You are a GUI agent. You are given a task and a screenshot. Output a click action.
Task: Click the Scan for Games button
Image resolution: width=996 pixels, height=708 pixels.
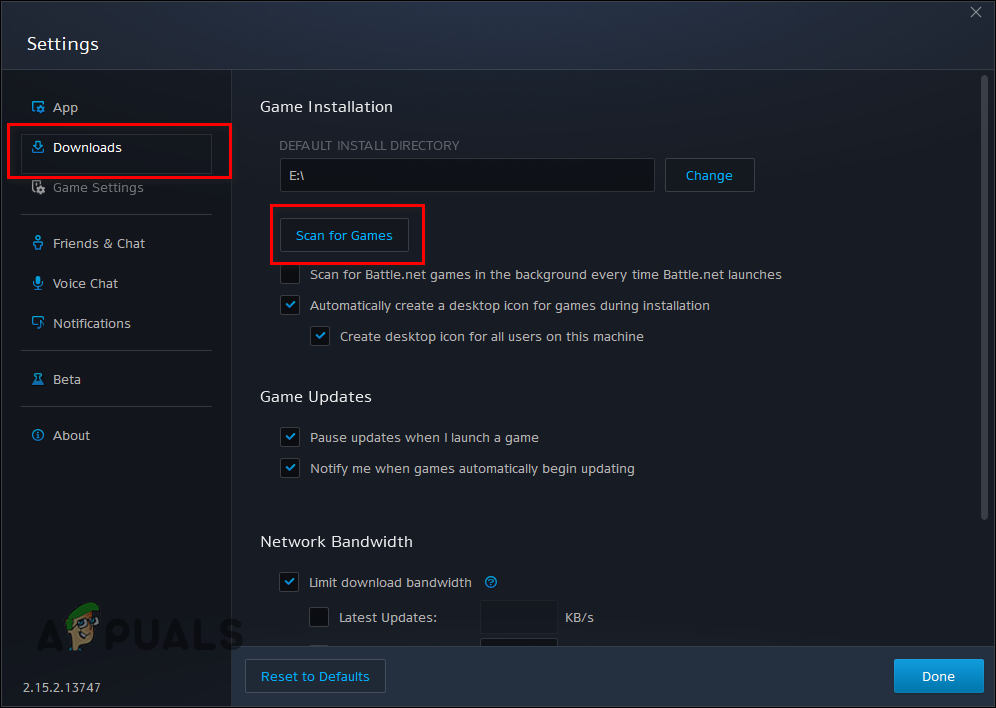click(344, 235)
